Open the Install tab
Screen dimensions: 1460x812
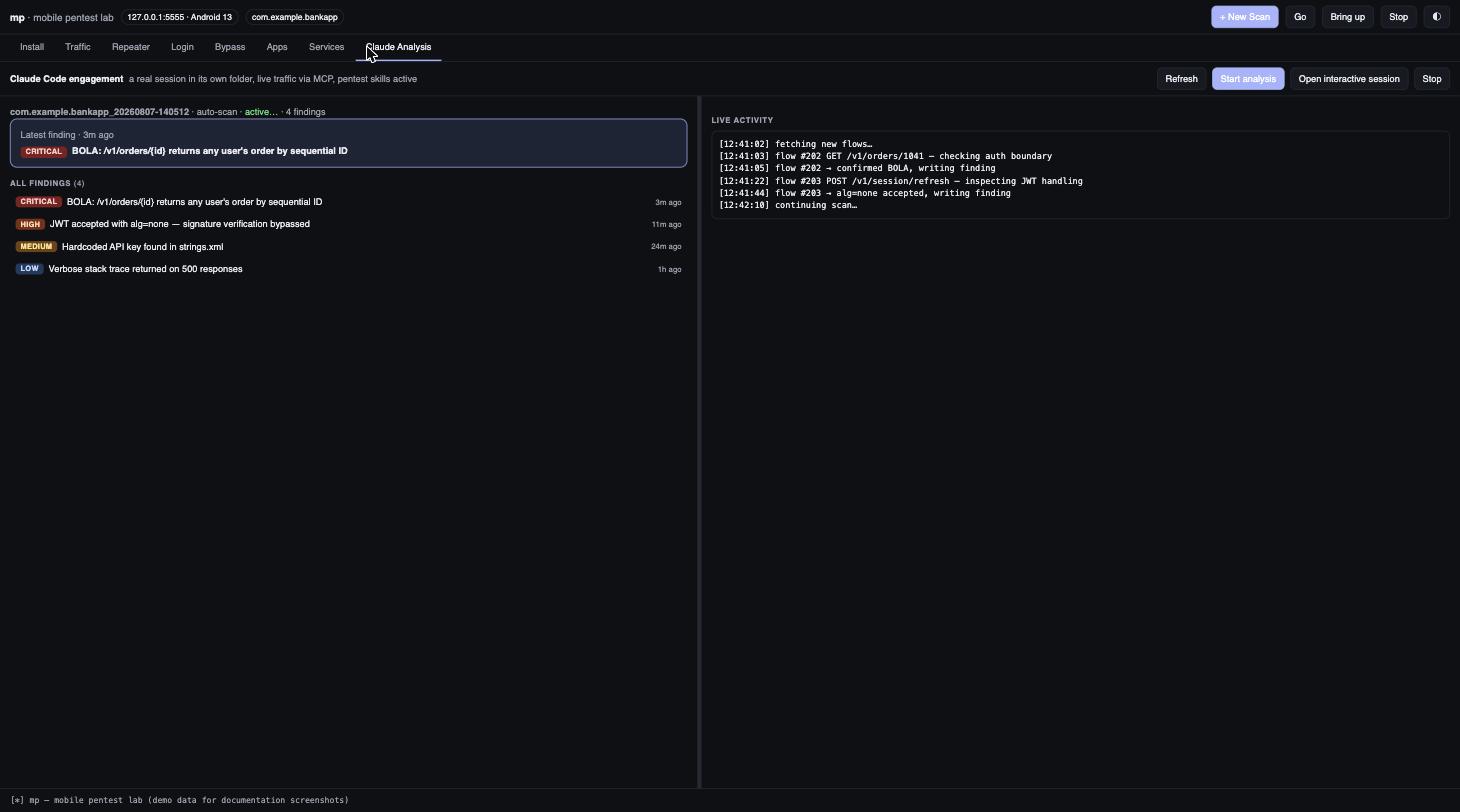[32, 47]
